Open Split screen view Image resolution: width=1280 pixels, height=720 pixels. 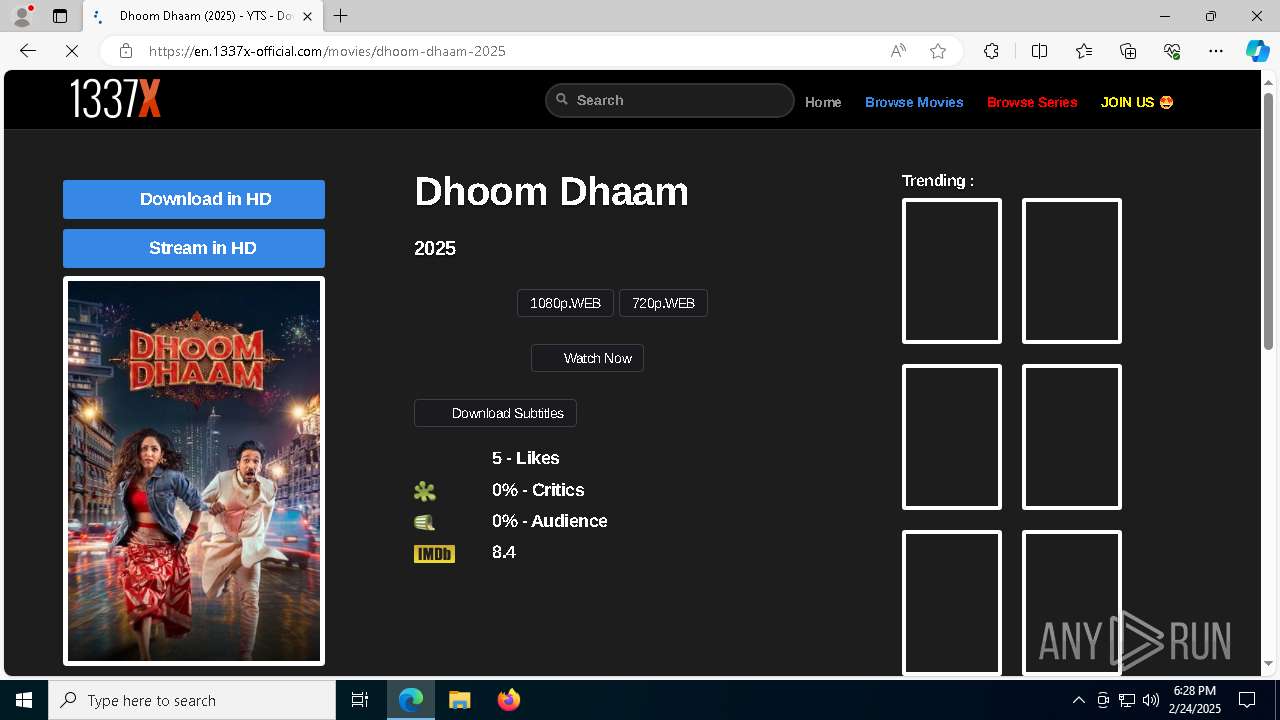point(1039,51)
